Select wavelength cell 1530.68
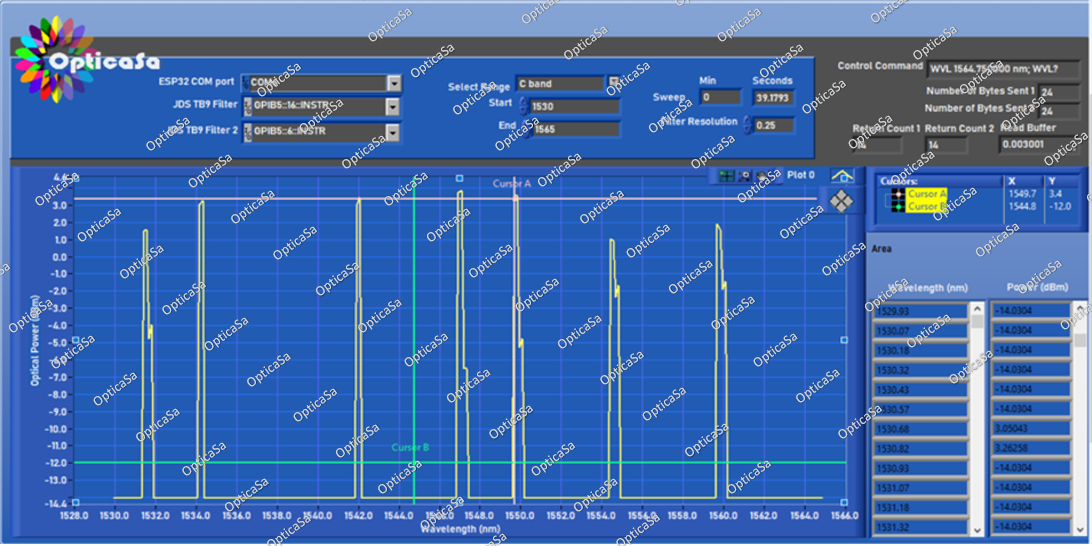The image size is (1092, 546). (920, 428)
